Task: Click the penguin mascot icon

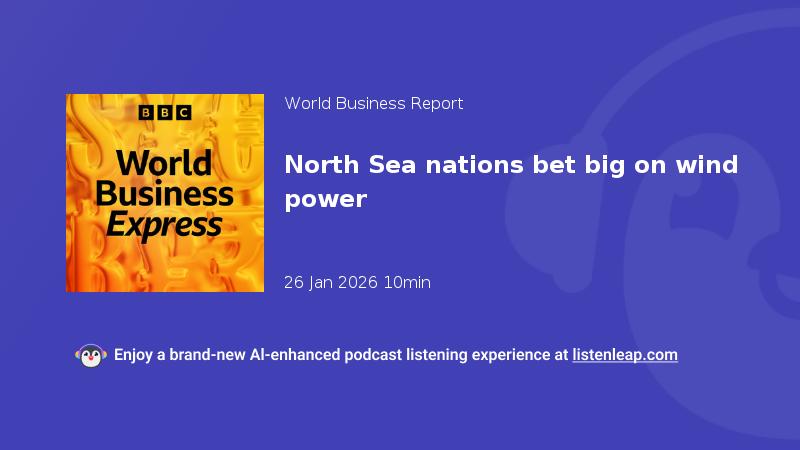Action: [91, 355]
